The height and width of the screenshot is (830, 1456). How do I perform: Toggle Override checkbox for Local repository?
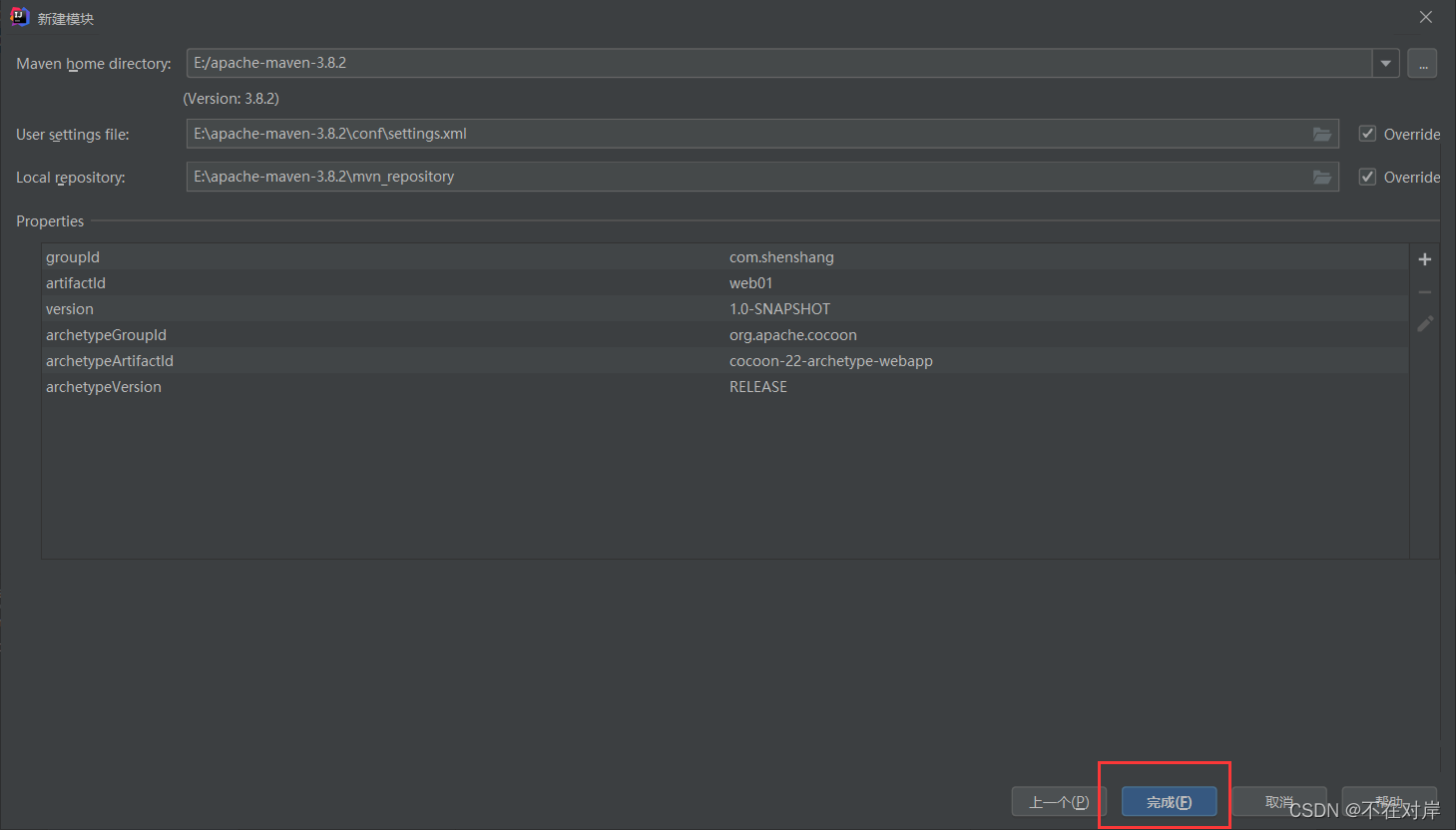[1367, 177]
